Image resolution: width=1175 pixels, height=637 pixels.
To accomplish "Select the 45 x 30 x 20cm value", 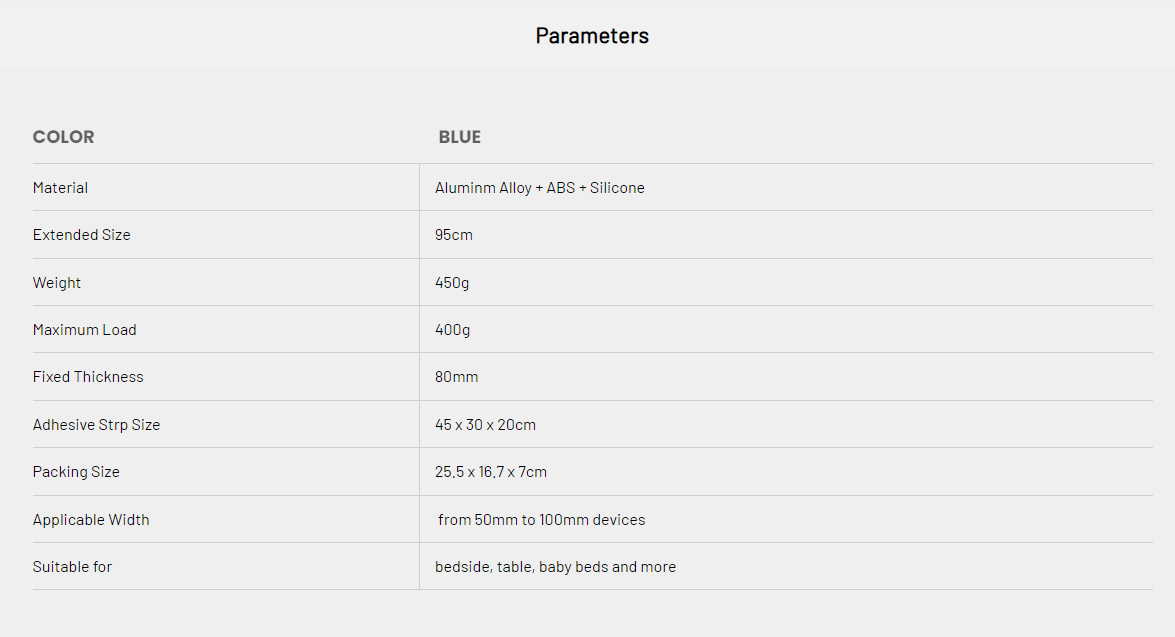I will click(486, 425).
